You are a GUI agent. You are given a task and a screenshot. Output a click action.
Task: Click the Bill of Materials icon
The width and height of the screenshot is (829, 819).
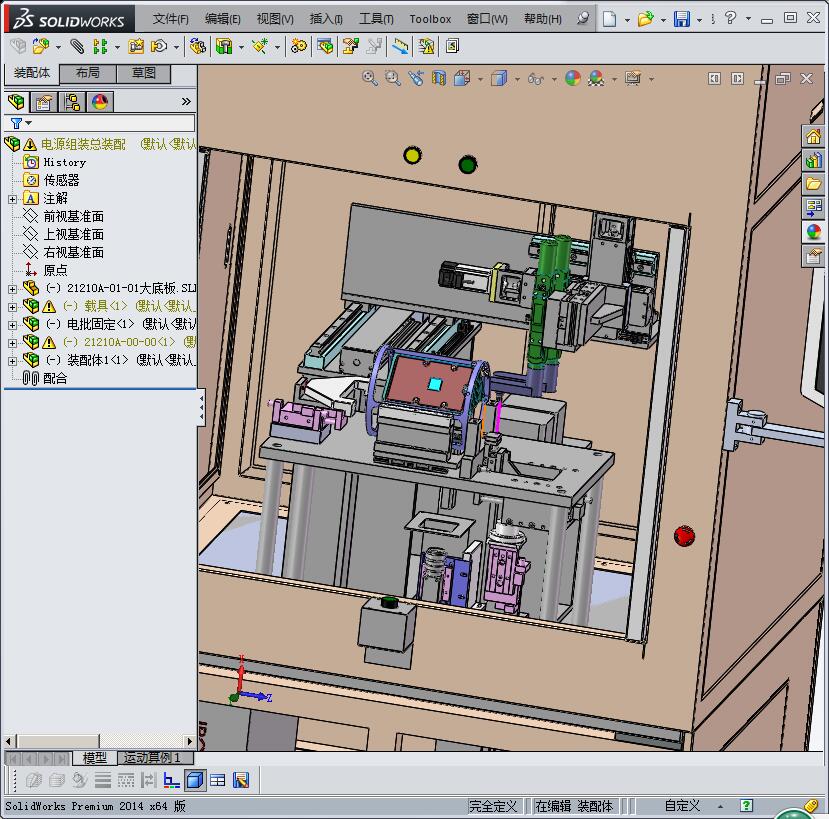325,47
